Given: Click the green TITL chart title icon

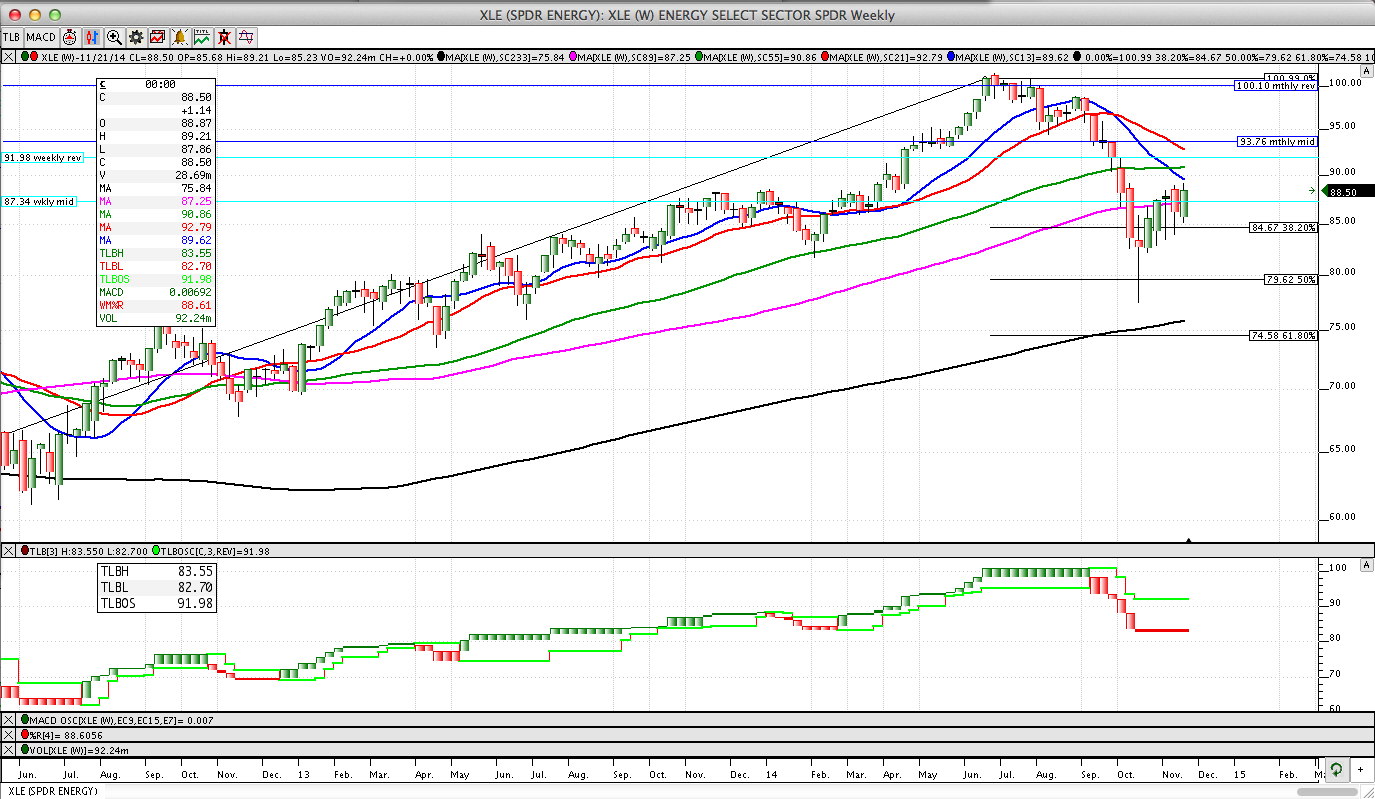Looking at the screenshot, I should click(x=202, y=38).
